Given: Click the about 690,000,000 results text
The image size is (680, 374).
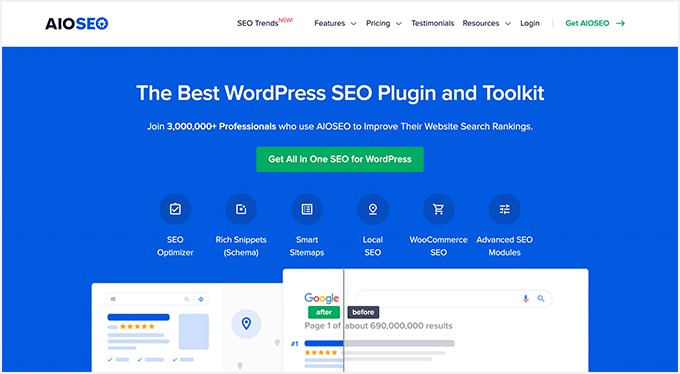Looking at the screenshot, I should [x=399, y=325].
